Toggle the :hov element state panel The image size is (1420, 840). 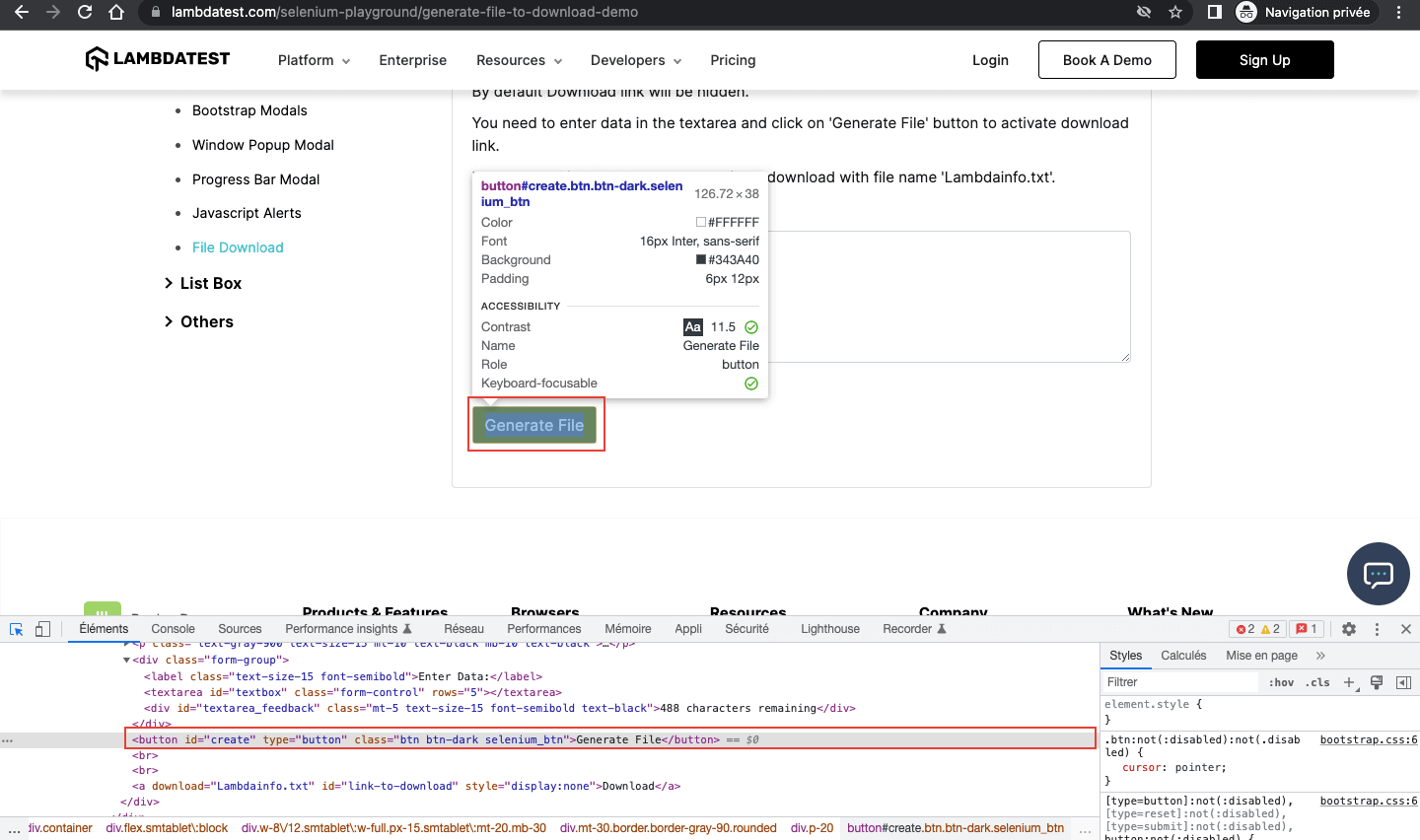pyautogui.click(x=1281, y=682)
